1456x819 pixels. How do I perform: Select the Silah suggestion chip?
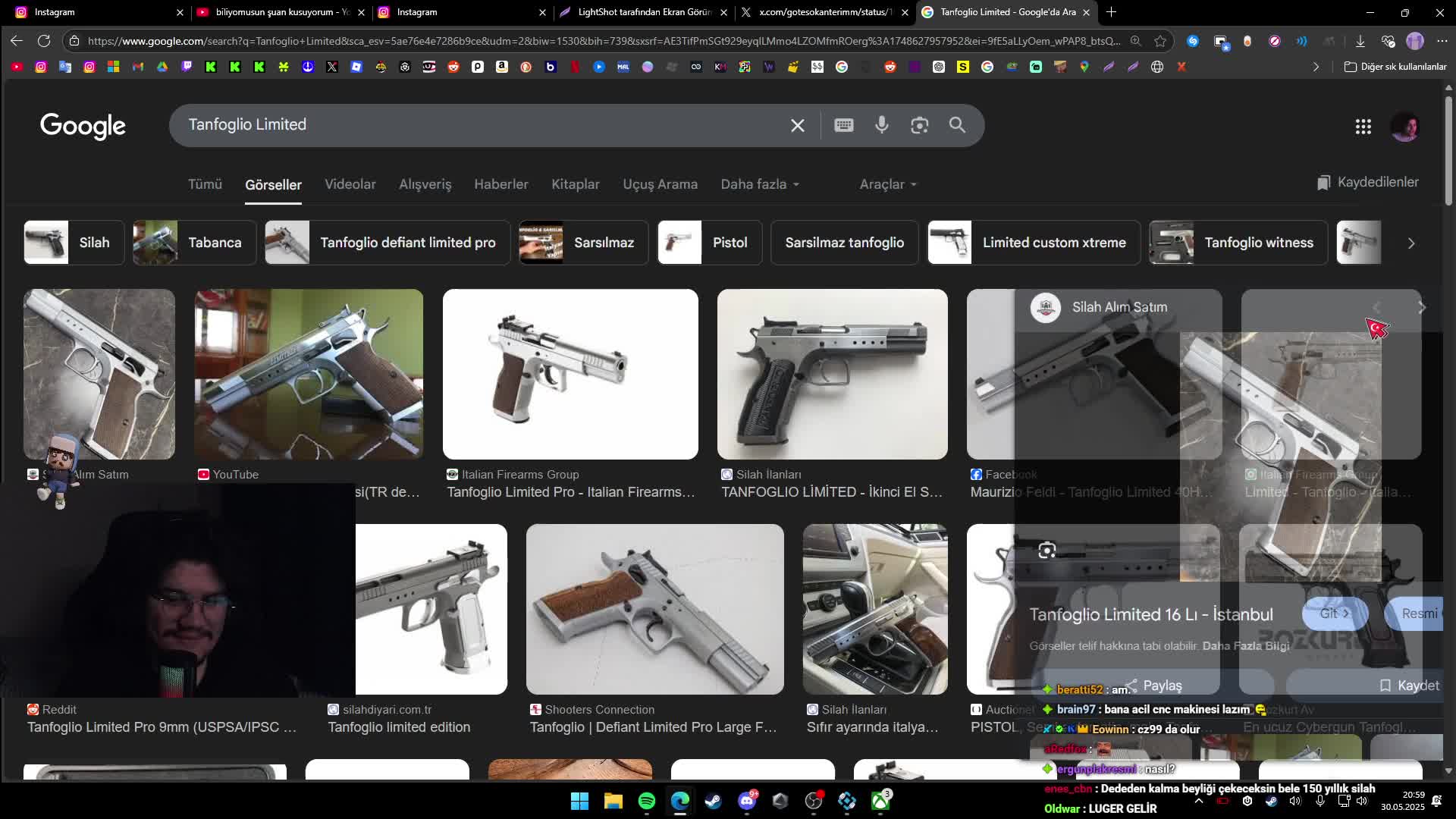pos(74,243)
